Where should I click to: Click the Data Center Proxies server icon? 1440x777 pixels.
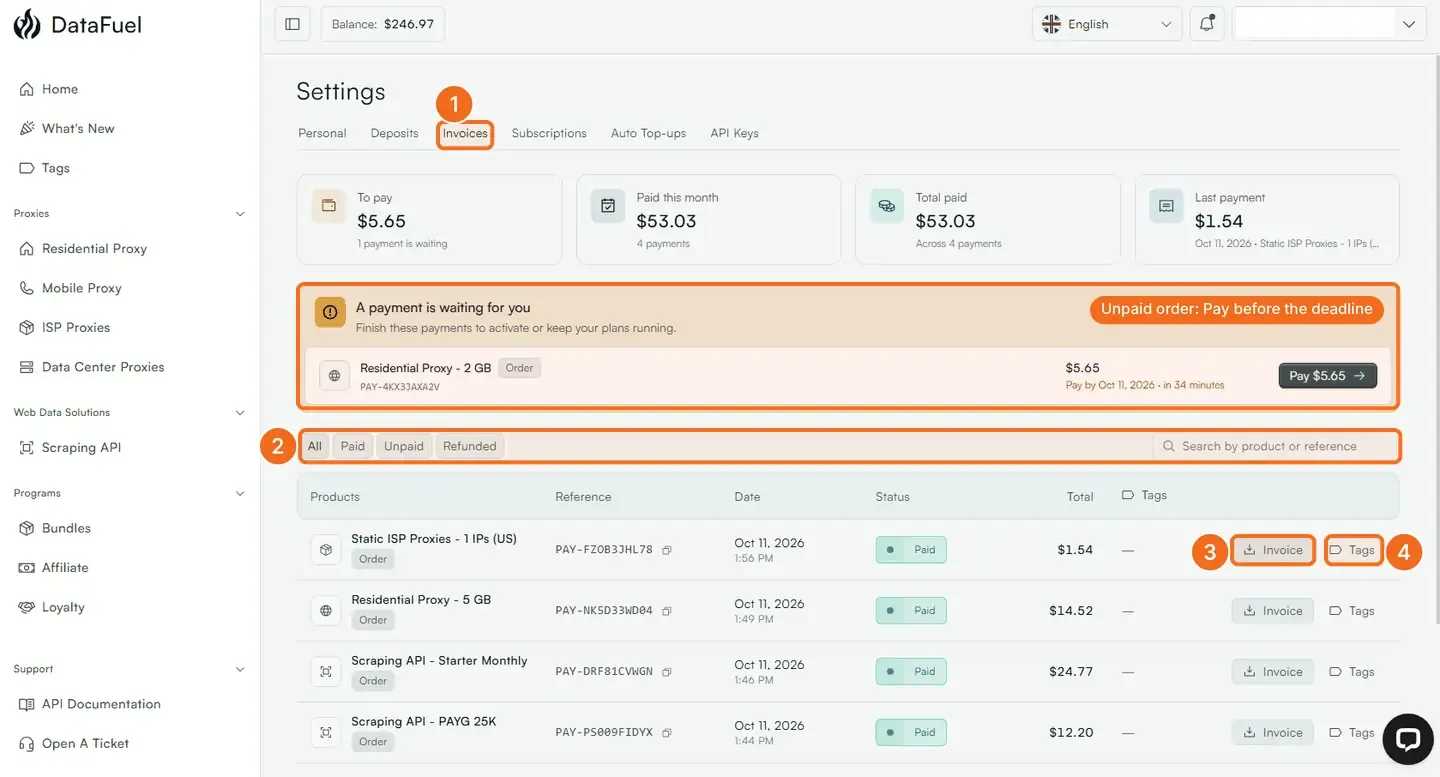coord(27,367)
